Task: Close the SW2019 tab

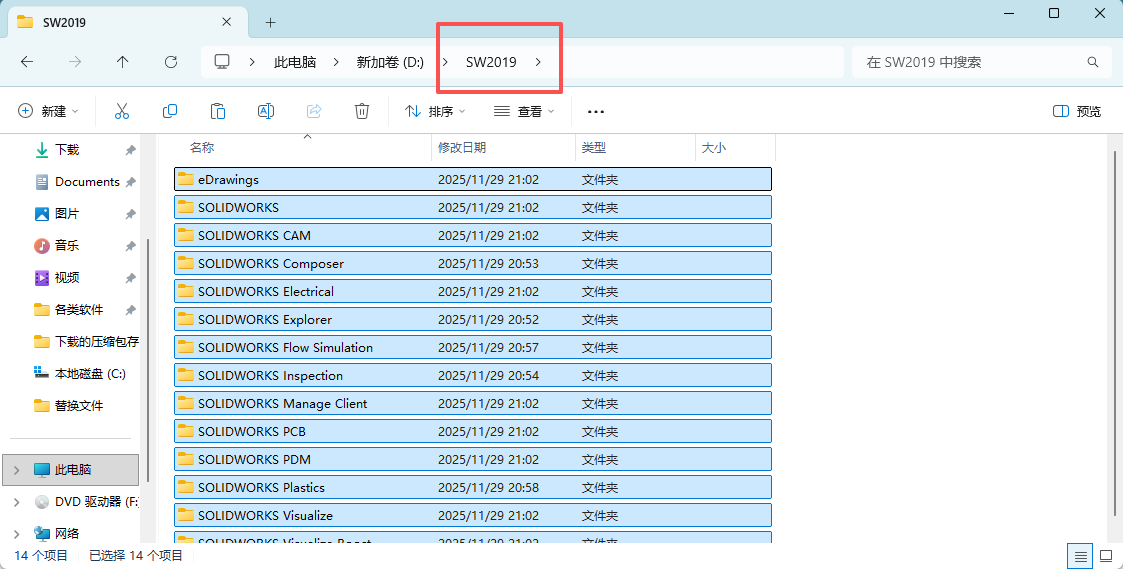Action: [226, 22]
